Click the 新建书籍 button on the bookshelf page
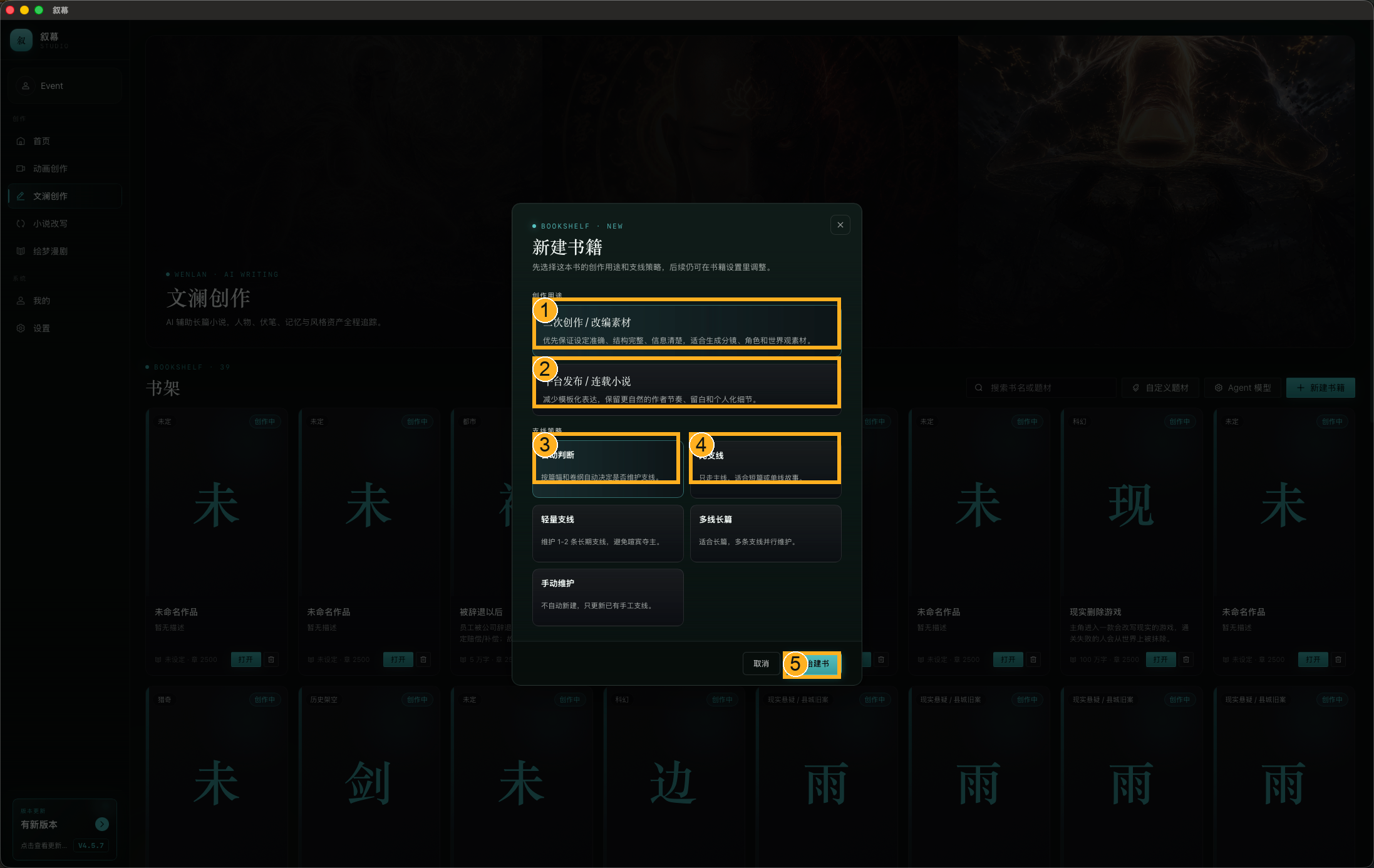This screenshot has width=1374, height=868. point(1320,388)
